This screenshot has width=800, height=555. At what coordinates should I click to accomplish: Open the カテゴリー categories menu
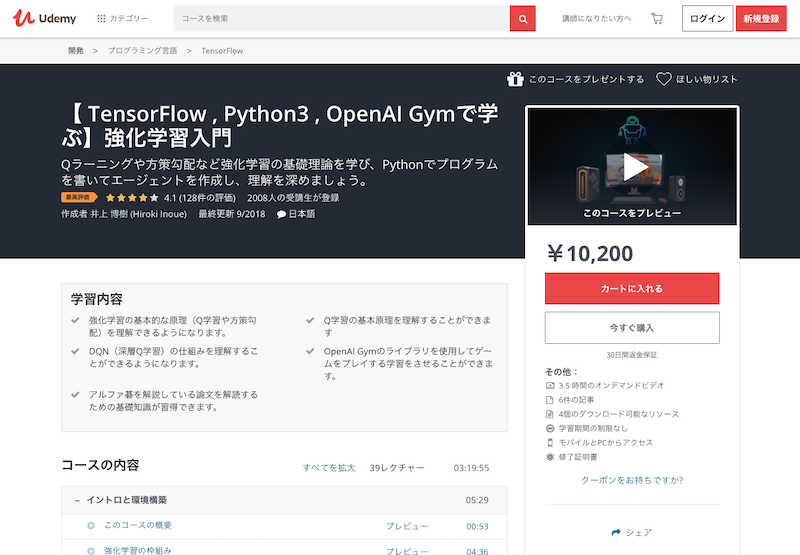(x=122, y=18)
